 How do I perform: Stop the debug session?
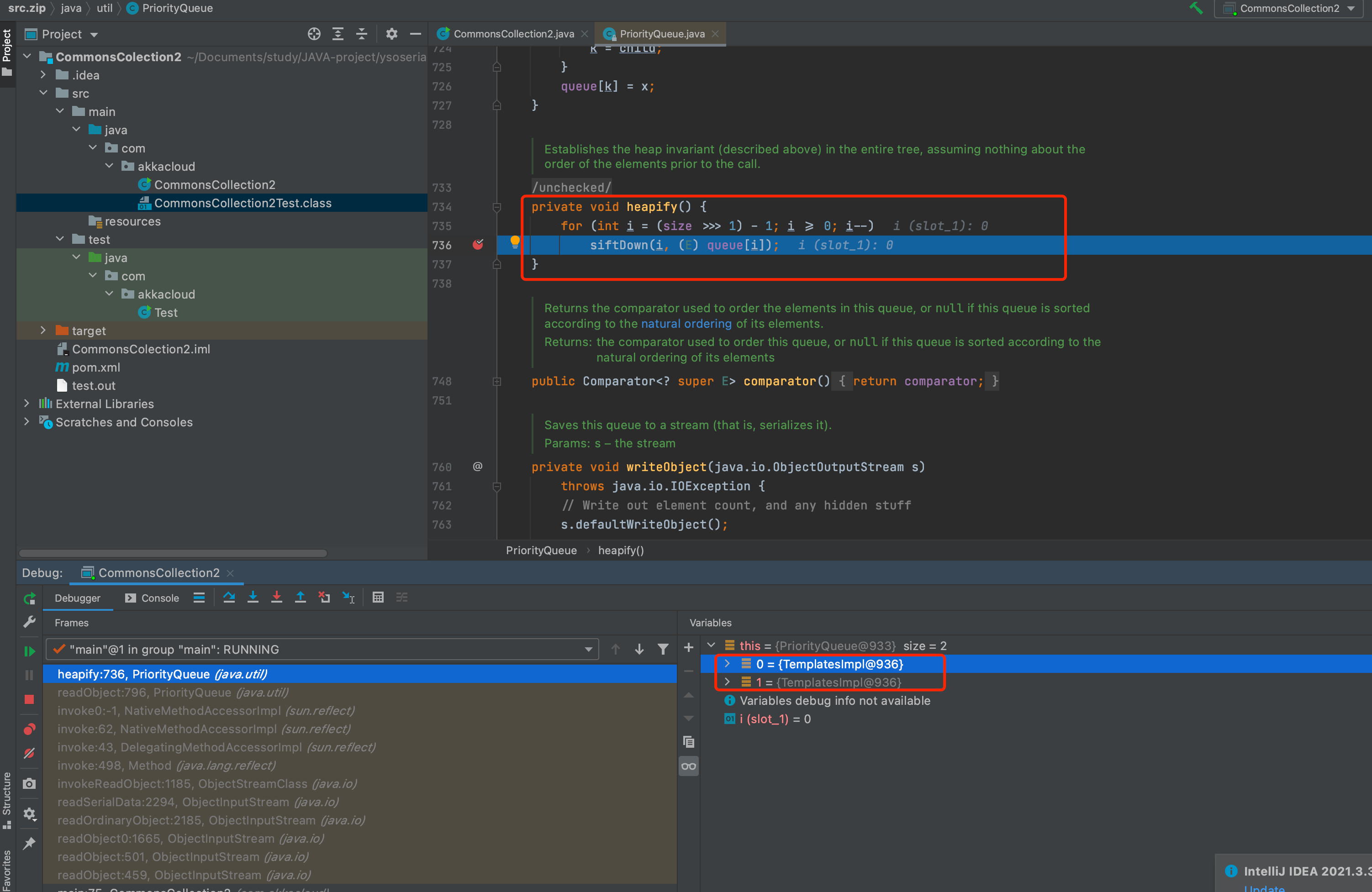click(29, 699)
